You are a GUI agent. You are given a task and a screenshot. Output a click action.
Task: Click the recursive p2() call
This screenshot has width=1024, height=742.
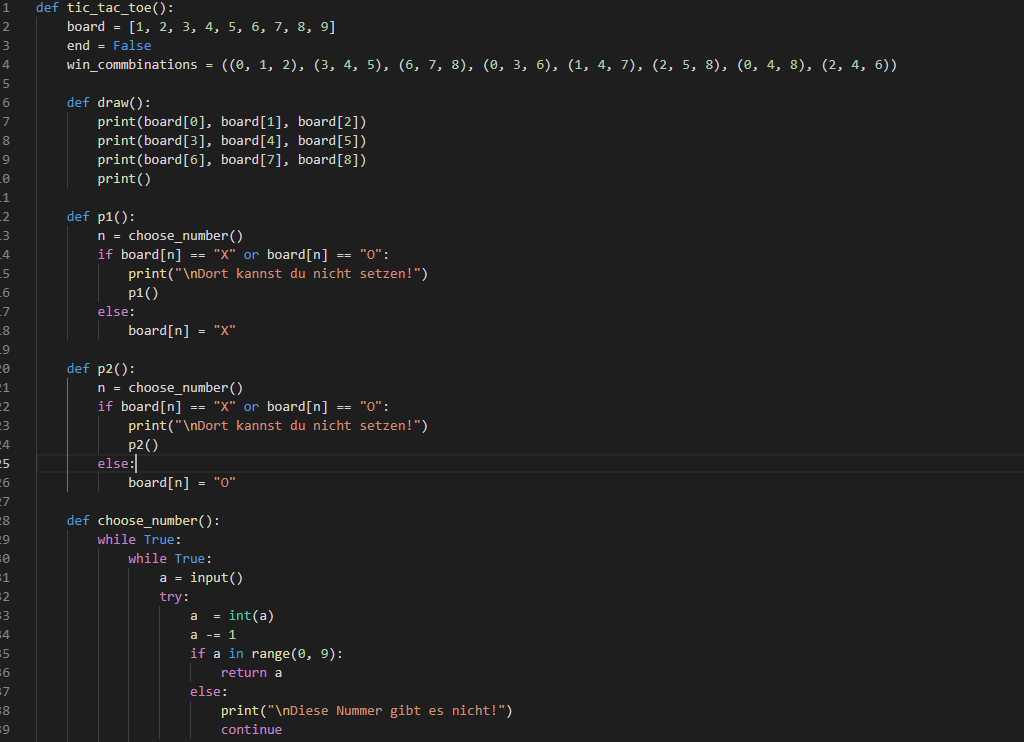point(143,444)
